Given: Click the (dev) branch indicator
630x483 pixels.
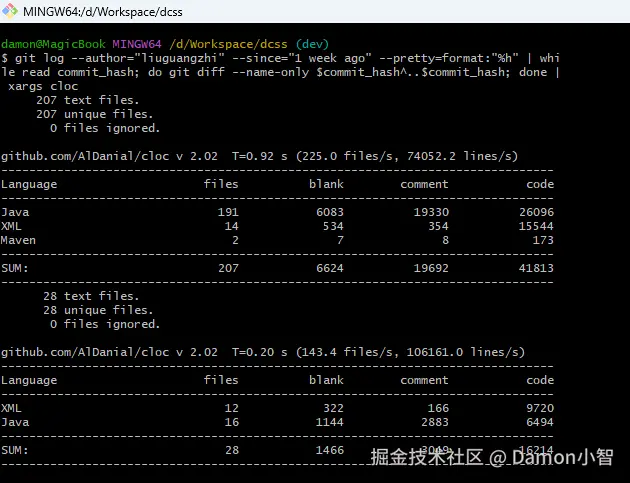Looking at the screenshot, I should coord(313,44).
